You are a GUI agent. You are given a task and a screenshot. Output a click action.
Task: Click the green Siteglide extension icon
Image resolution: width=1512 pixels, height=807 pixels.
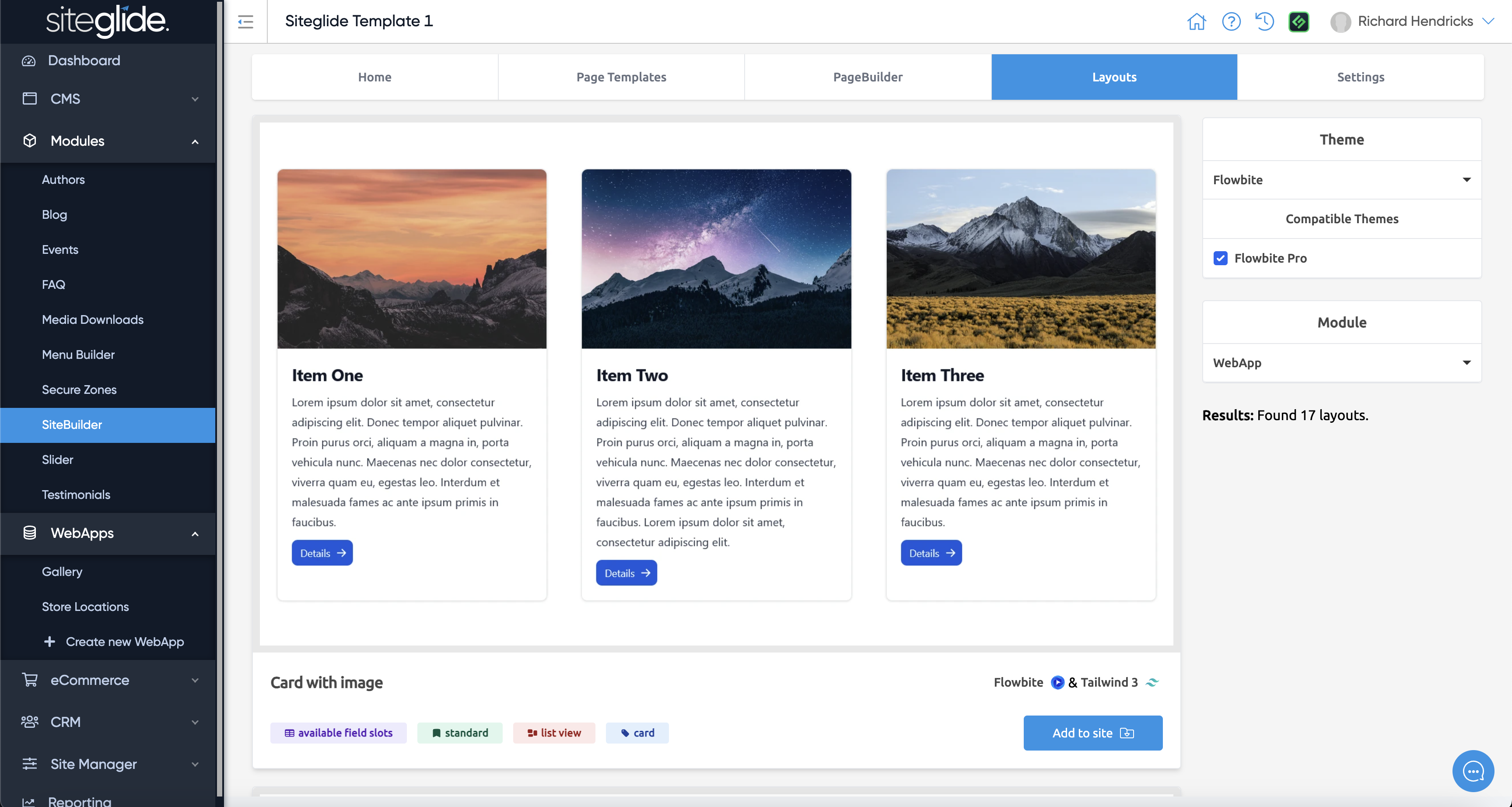coord(1298,22)
